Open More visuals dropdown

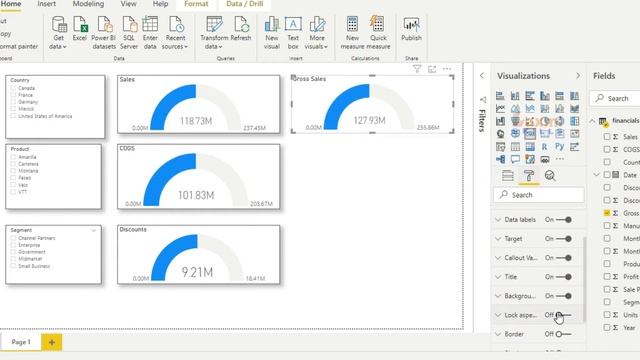tap(316, 33)
